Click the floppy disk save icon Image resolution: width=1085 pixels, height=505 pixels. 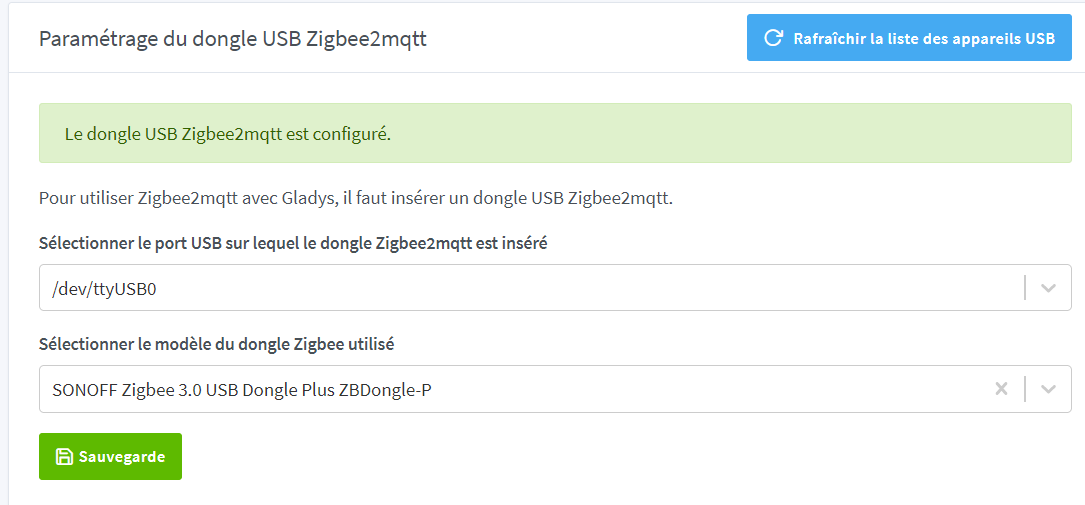pos(64,457)
